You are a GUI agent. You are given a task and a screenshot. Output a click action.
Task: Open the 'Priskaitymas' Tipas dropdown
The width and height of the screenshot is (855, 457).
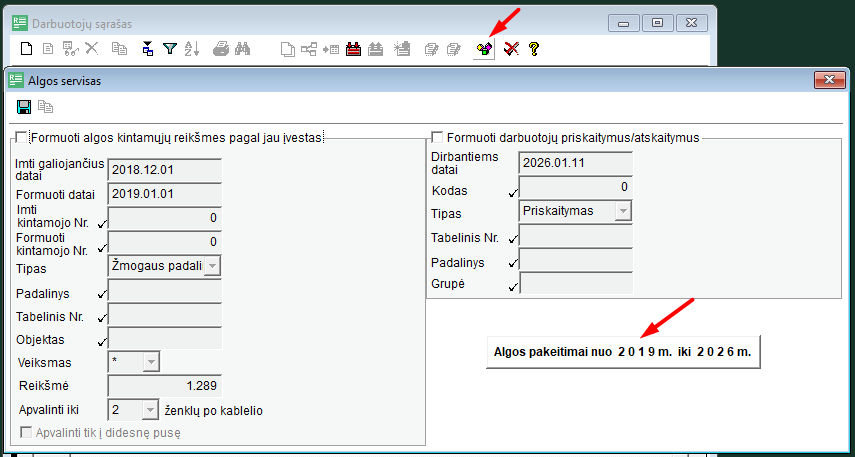point(623,211)
